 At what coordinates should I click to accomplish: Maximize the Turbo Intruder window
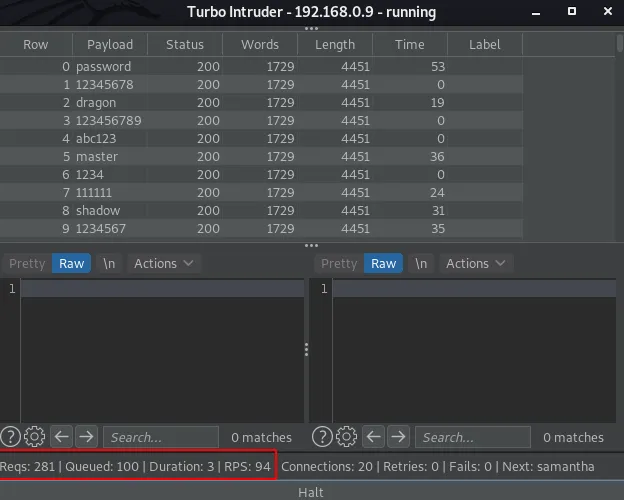(572, 11)
